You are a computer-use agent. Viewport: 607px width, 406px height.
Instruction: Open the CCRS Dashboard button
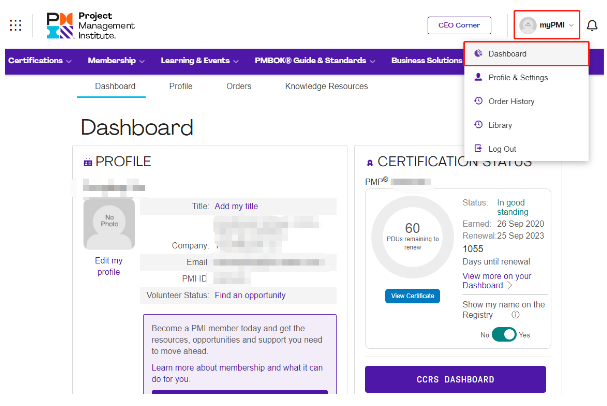[x=455, y=380]
